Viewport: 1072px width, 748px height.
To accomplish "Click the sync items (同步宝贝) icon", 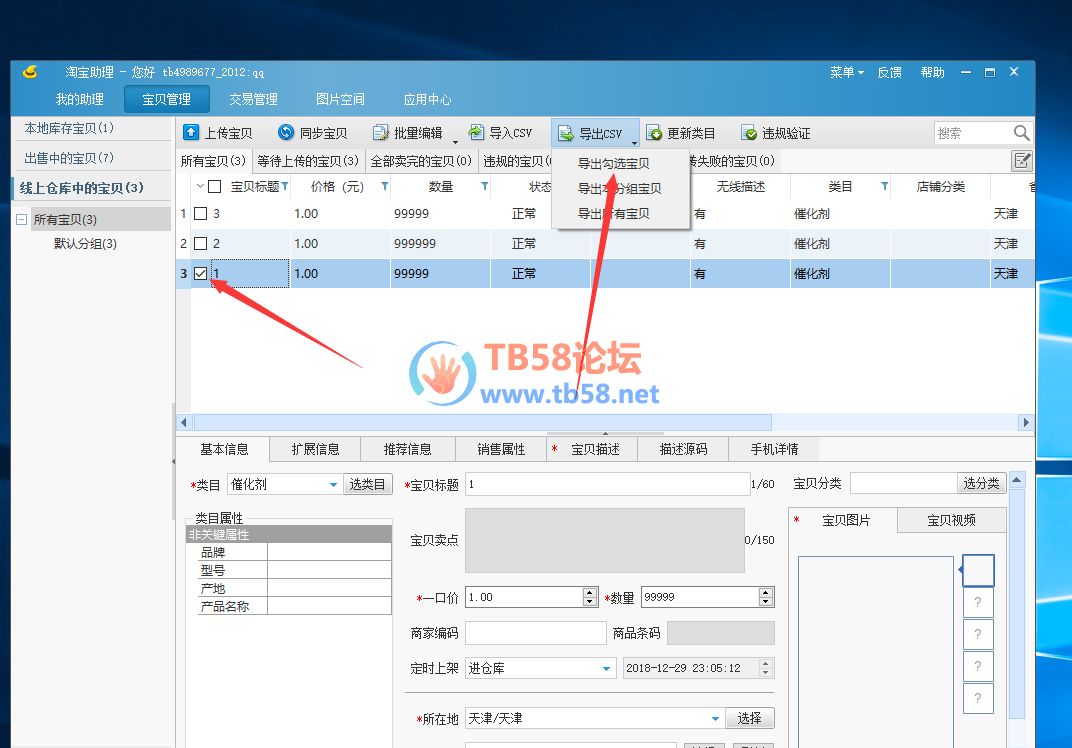I will [x=286, y=133].
